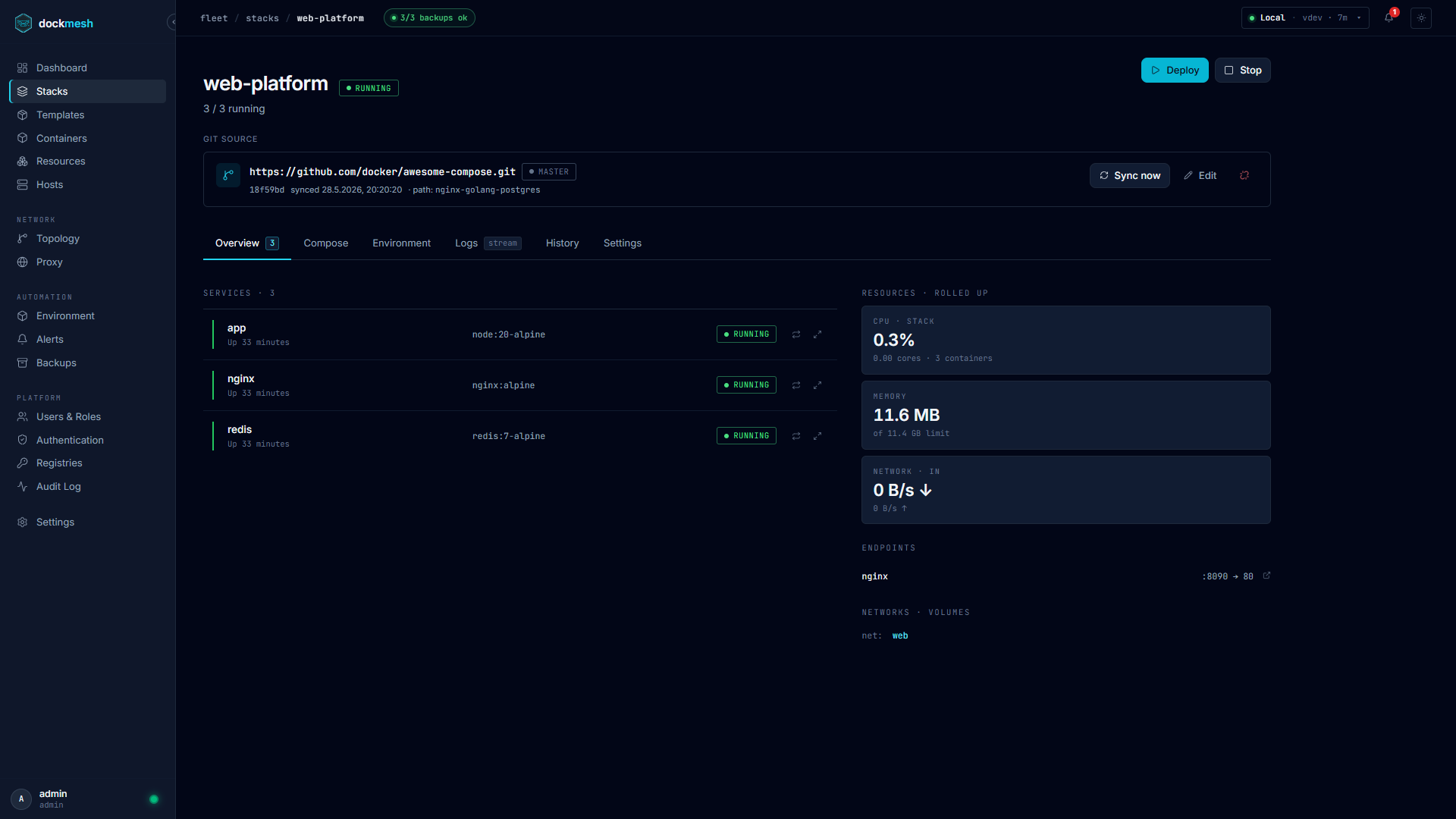Select the redis service name
Viewport: 1456px width, 819px height.
pyautogui.click(x=240, y=430)
